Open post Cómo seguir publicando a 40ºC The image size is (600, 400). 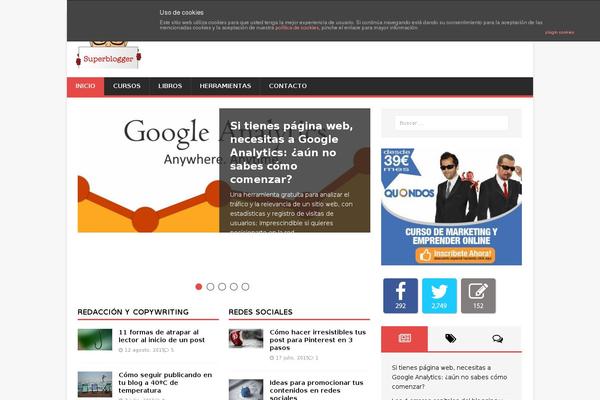point(165,382)
